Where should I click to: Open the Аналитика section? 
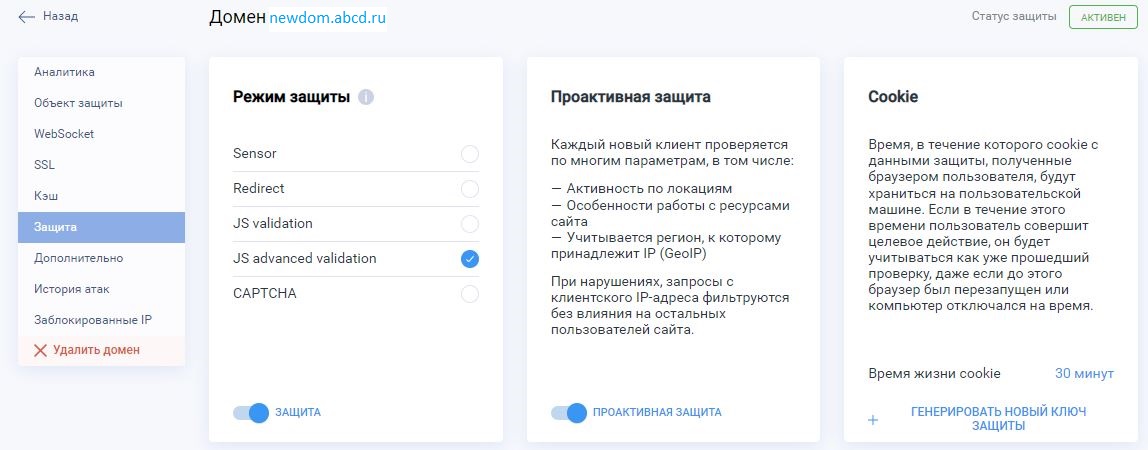pos(64,72)
